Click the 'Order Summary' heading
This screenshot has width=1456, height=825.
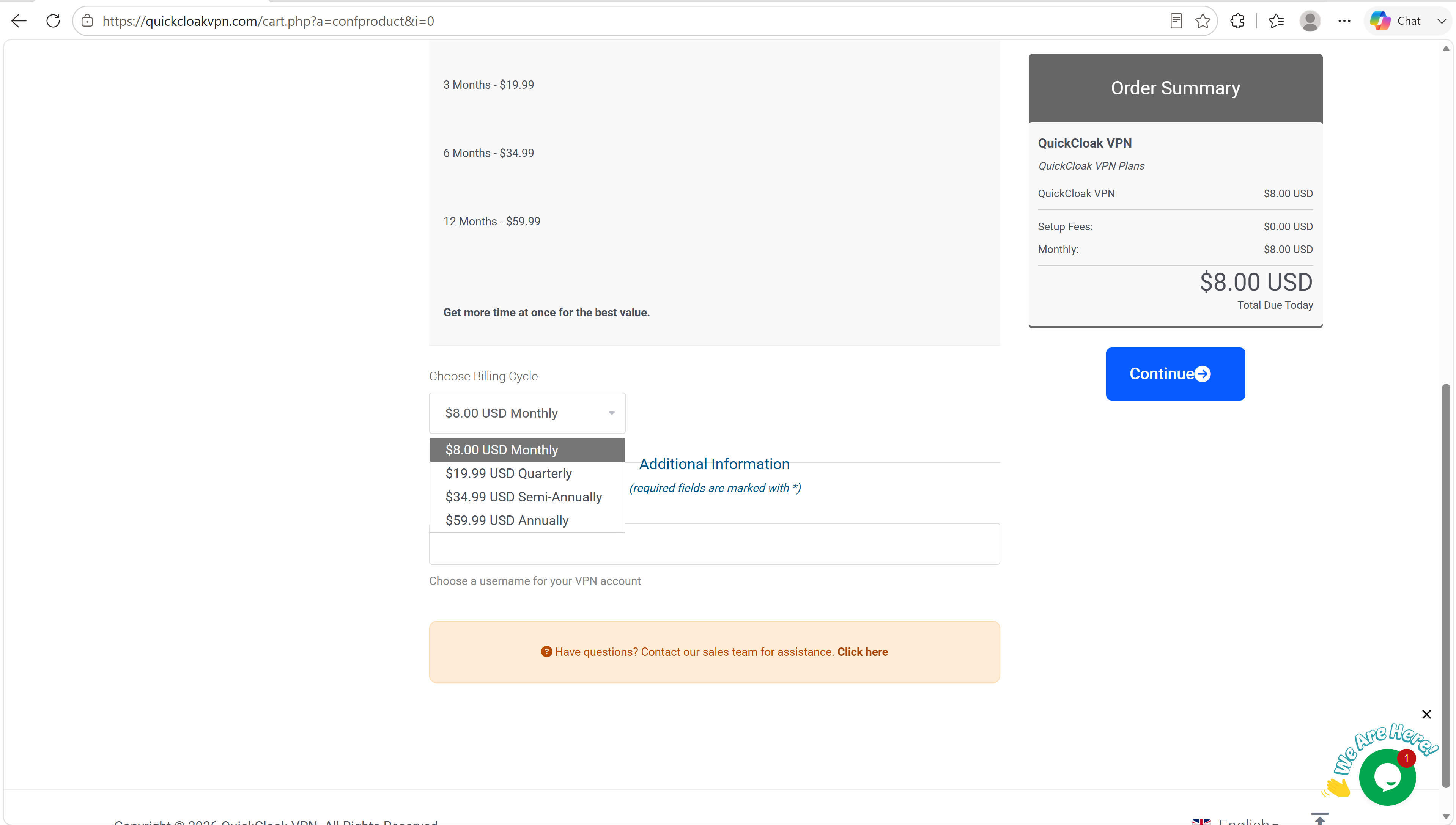(x=1176, y=88)
